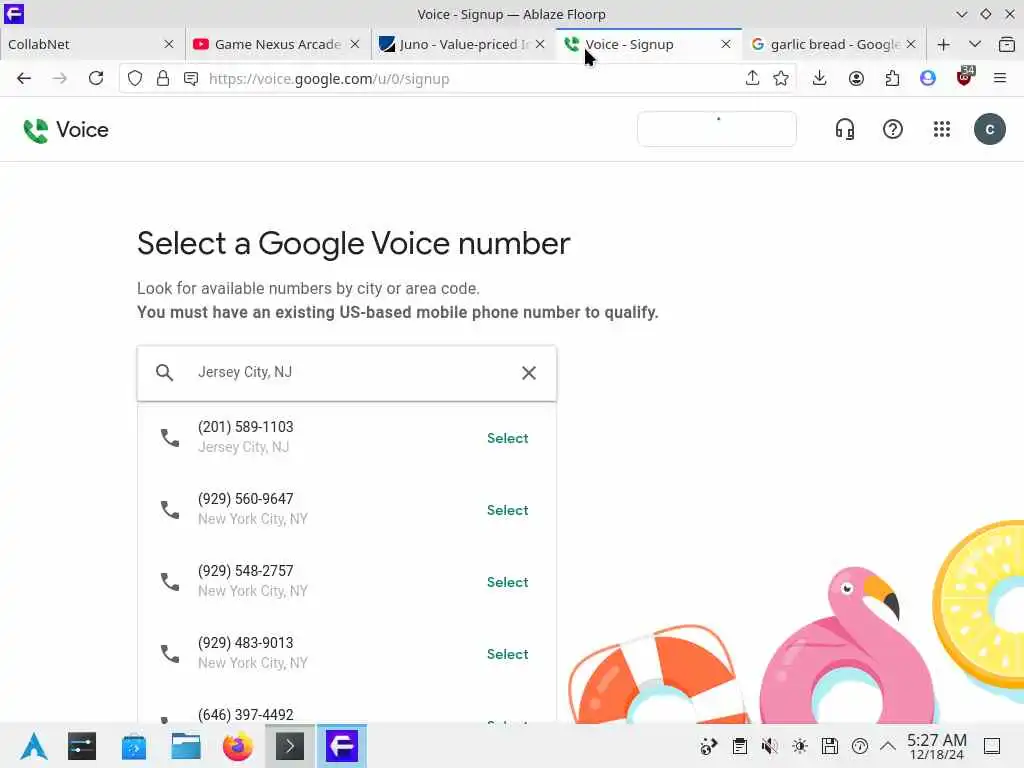Click the loading search box in the Voice header

coord(716,129)
